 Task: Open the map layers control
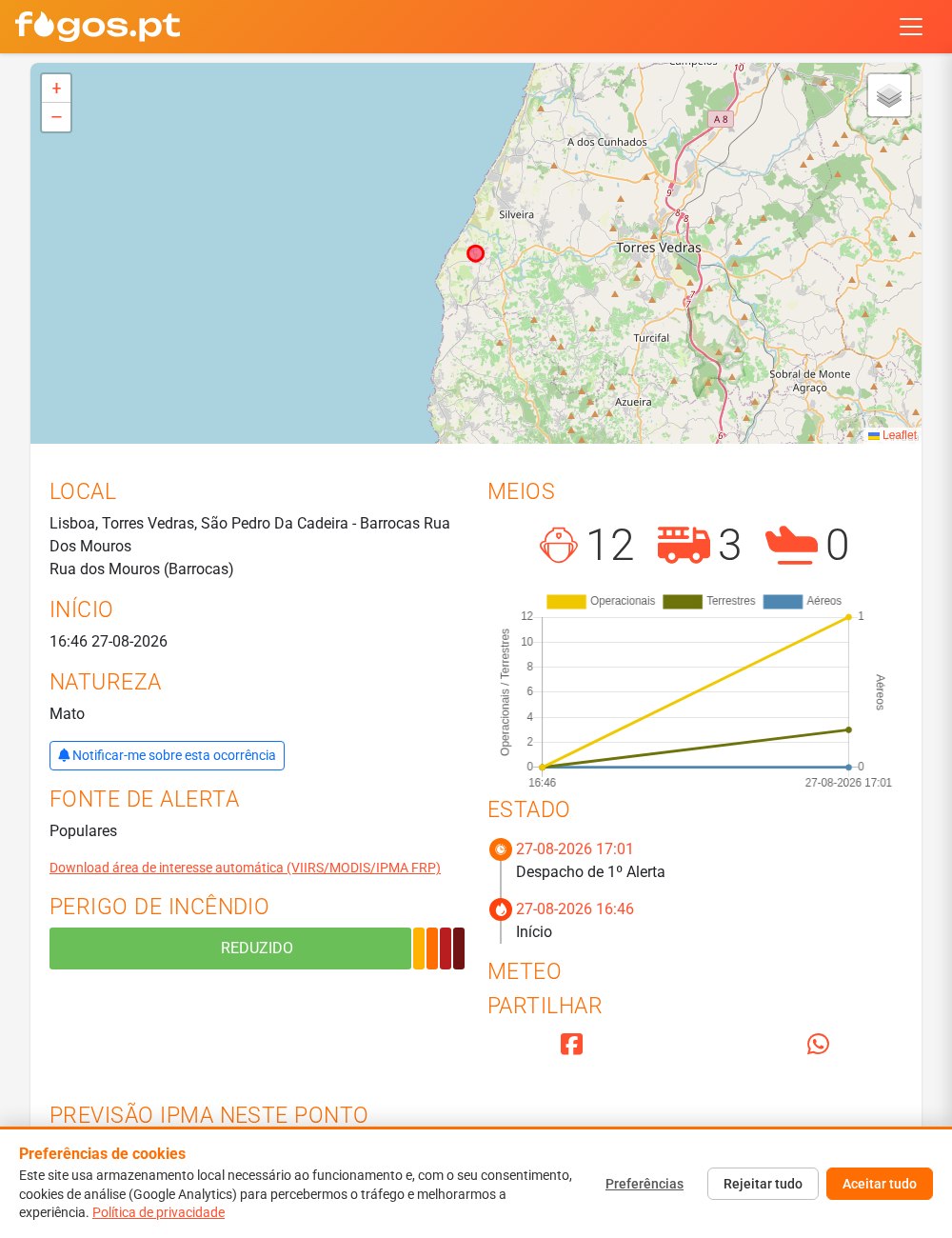(889, 95)
